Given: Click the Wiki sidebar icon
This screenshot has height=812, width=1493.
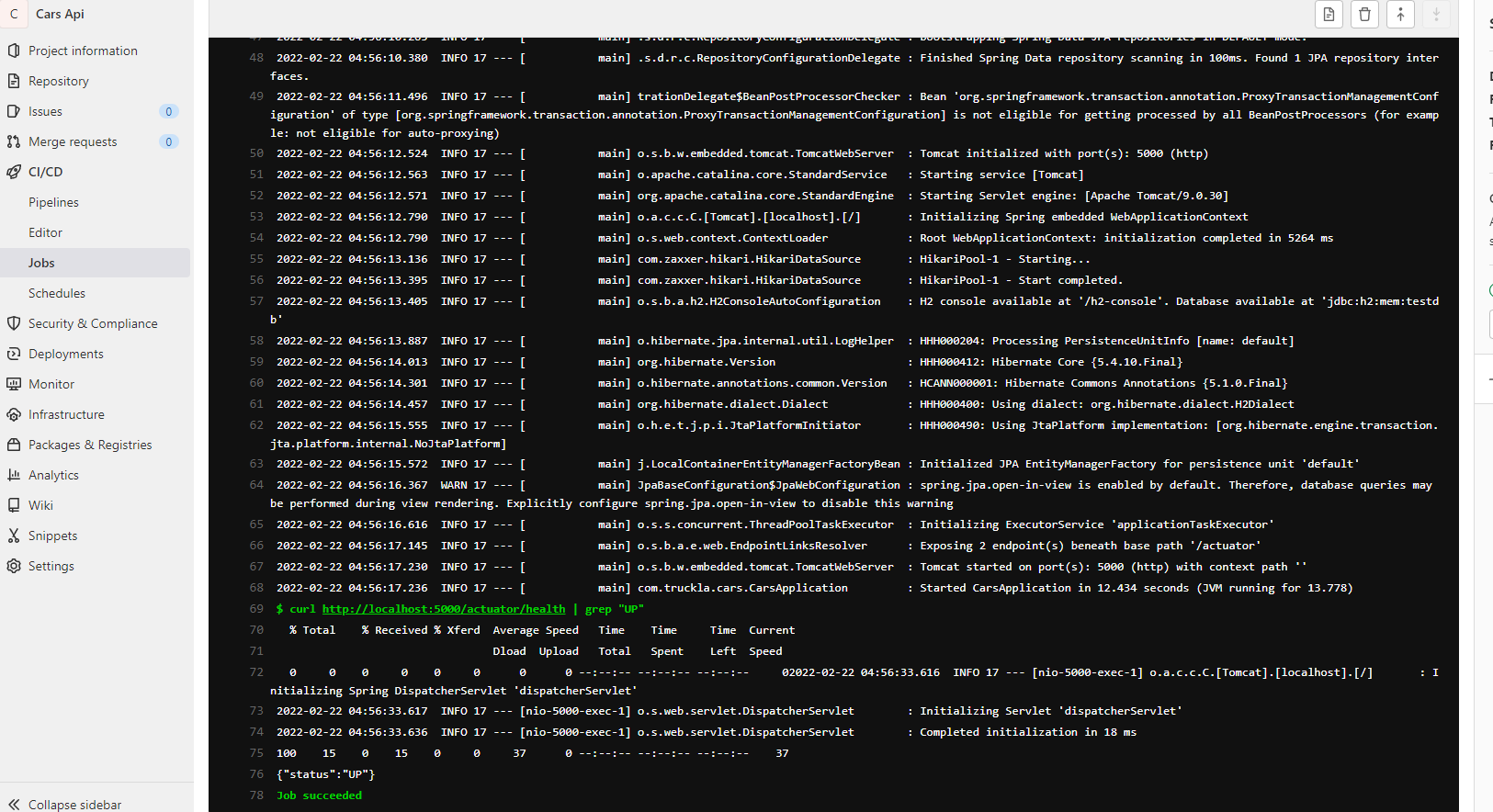Looking at the screenshot, I should click(14, 505).
